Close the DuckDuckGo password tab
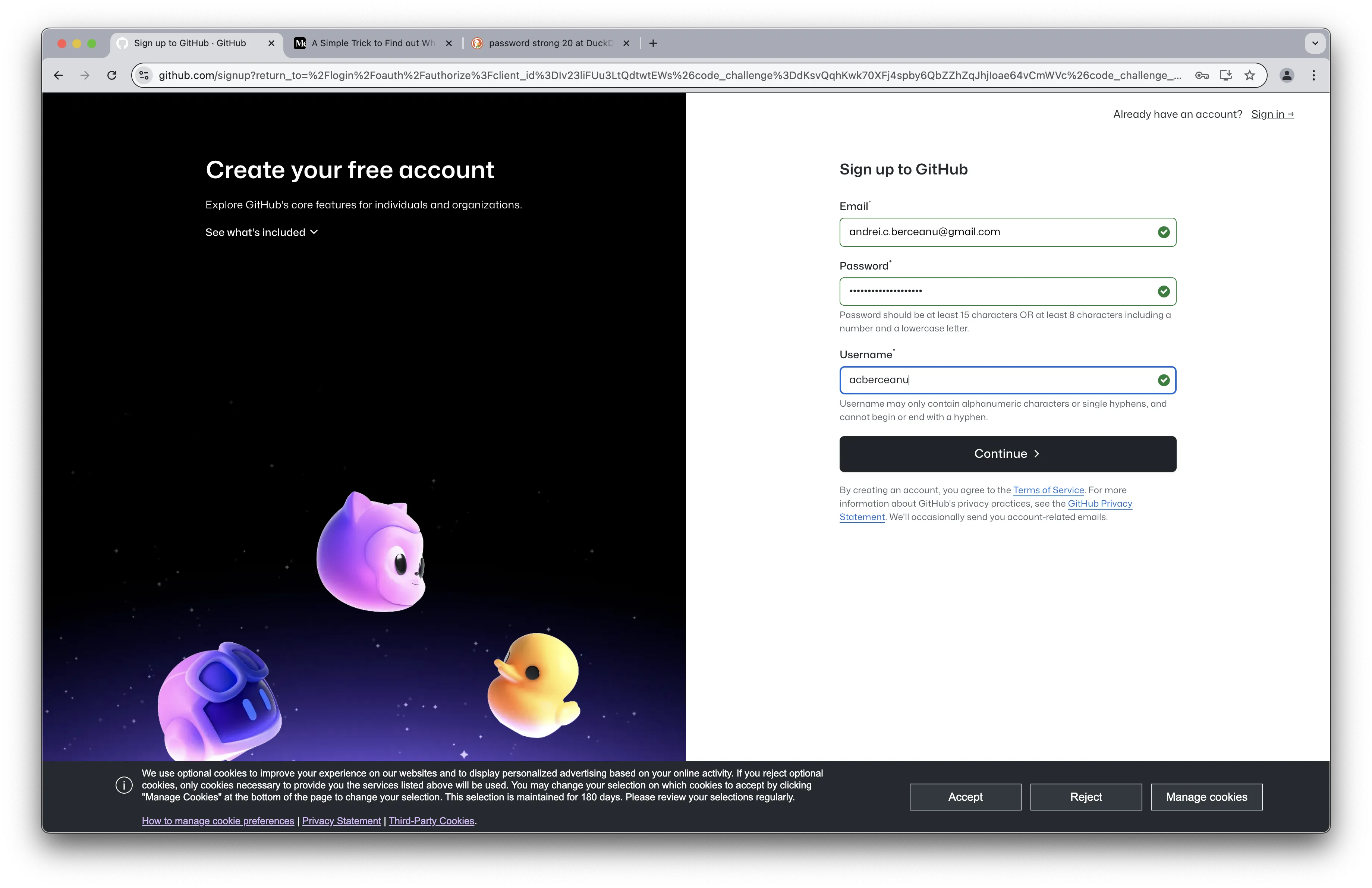 coord(626,43)
